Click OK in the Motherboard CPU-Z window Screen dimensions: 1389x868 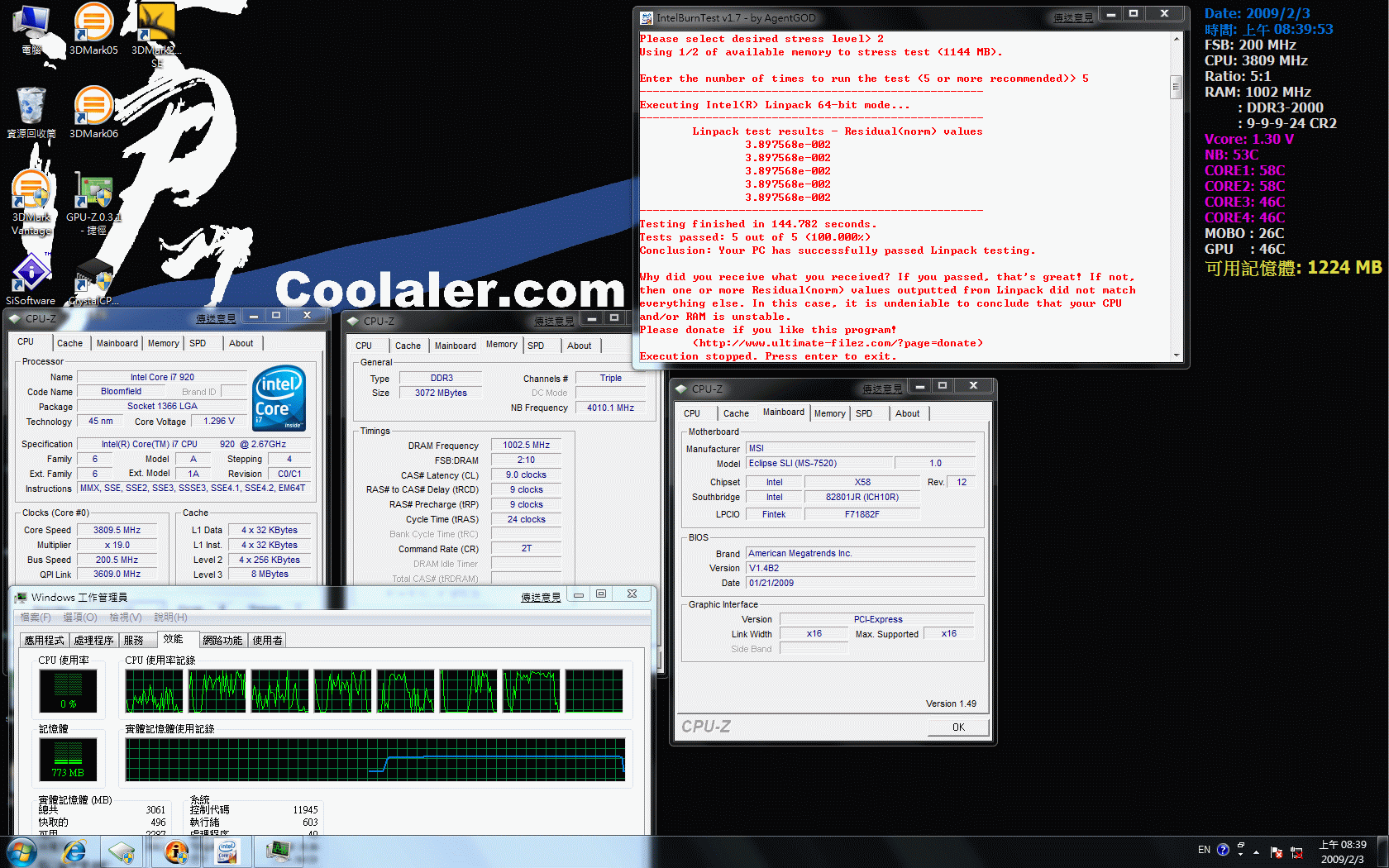tap(958, 727)
